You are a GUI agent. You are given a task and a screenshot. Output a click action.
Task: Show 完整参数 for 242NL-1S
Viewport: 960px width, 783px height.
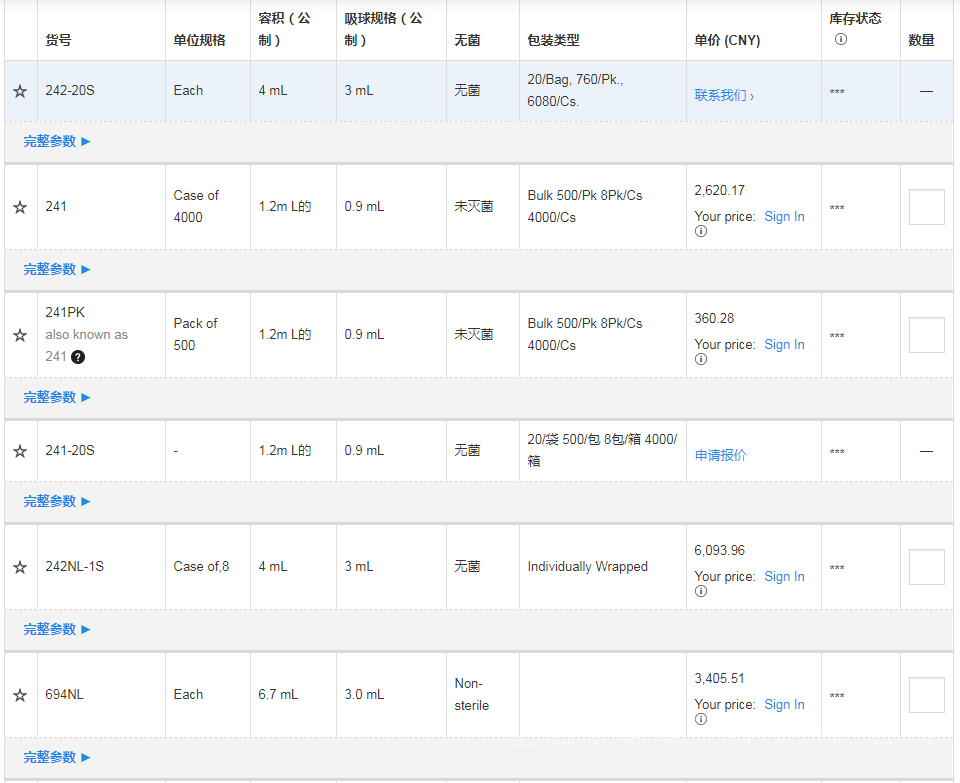pyautogui.click(x=57, y=630)
